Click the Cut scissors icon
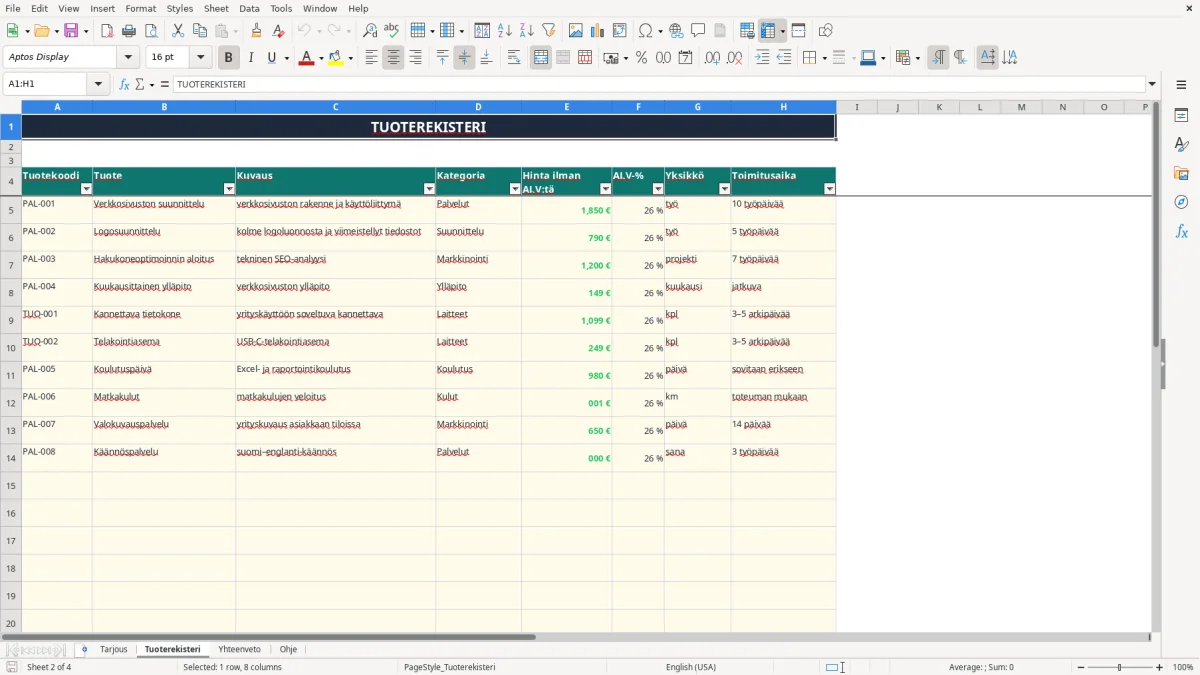The width and height of the screenshot is (1200, 675). click(178, 31)
